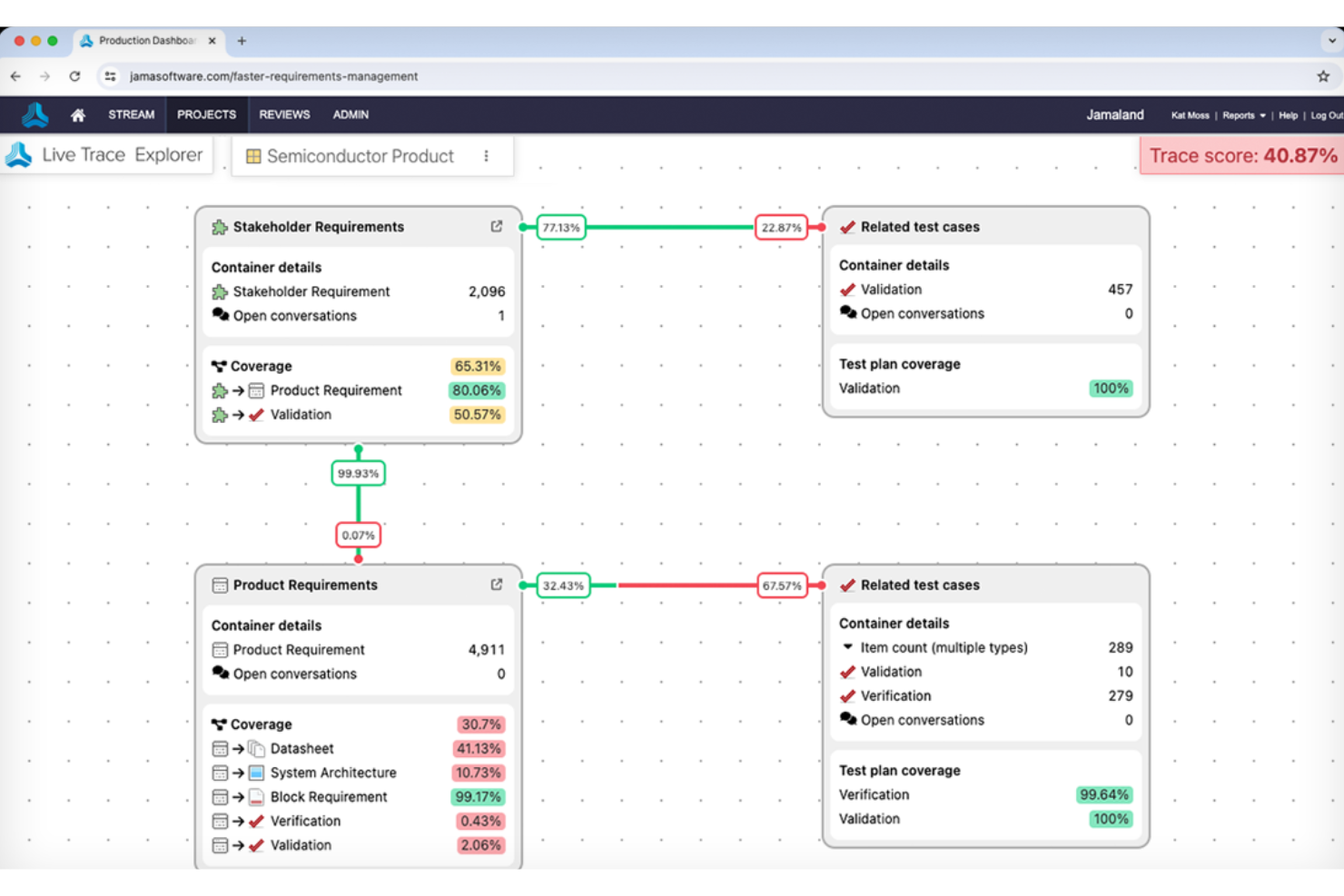
Task: Select the Semiconductor Product project title
Action: [x=361, y=156]
